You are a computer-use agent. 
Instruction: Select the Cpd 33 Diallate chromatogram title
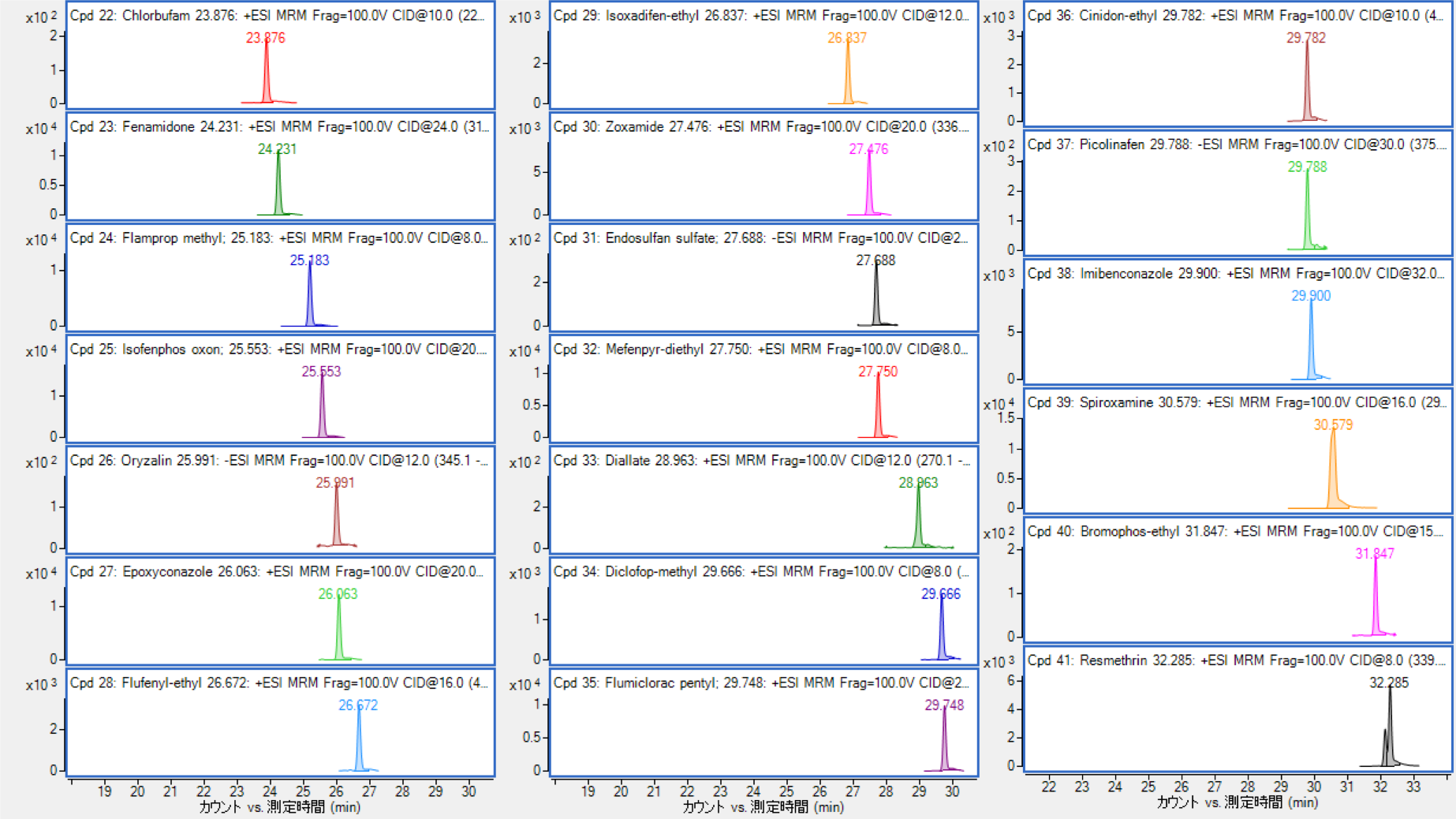pos(762,461)
